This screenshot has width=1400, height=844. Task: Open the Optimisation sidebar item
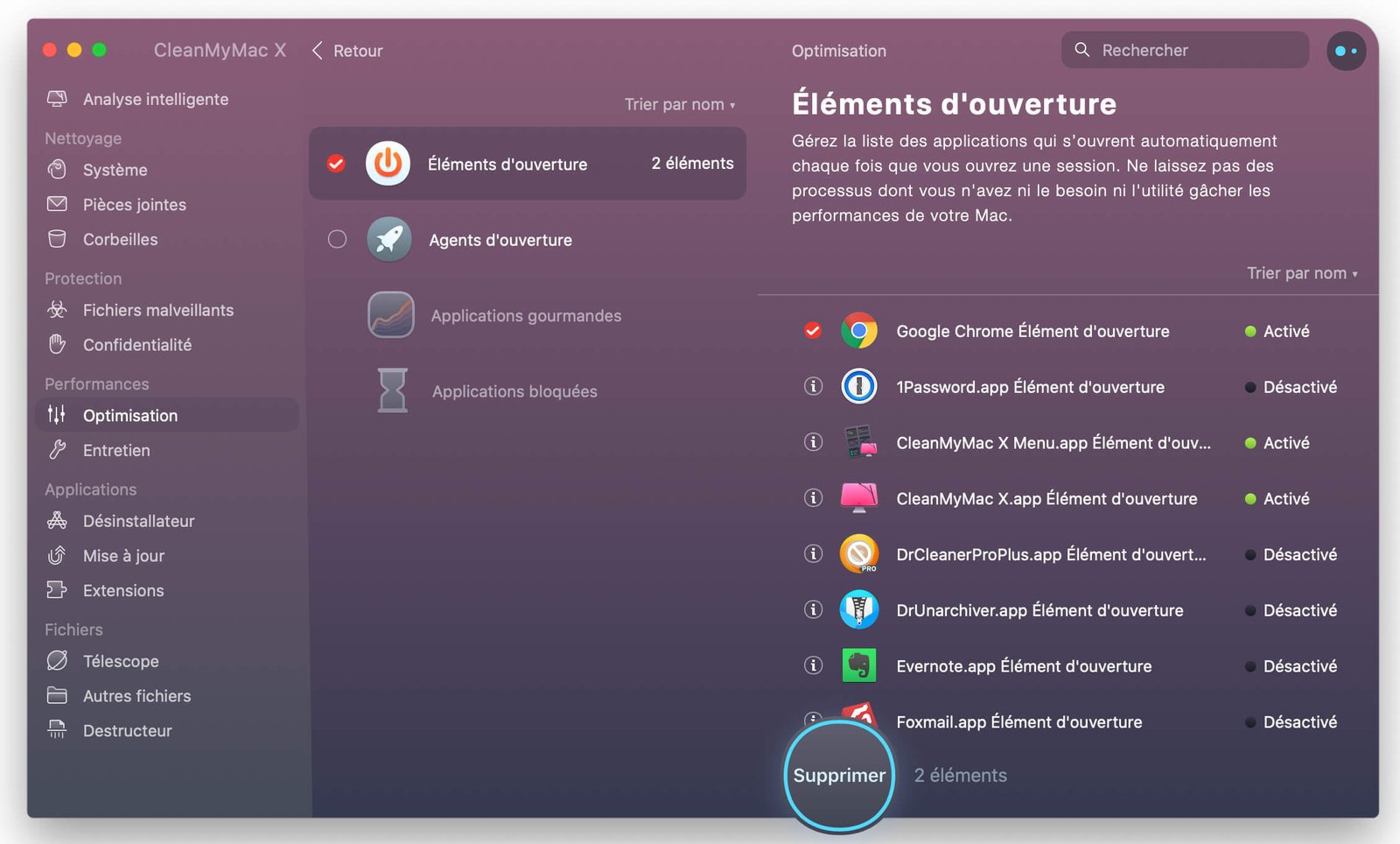(x=167, y=415)
